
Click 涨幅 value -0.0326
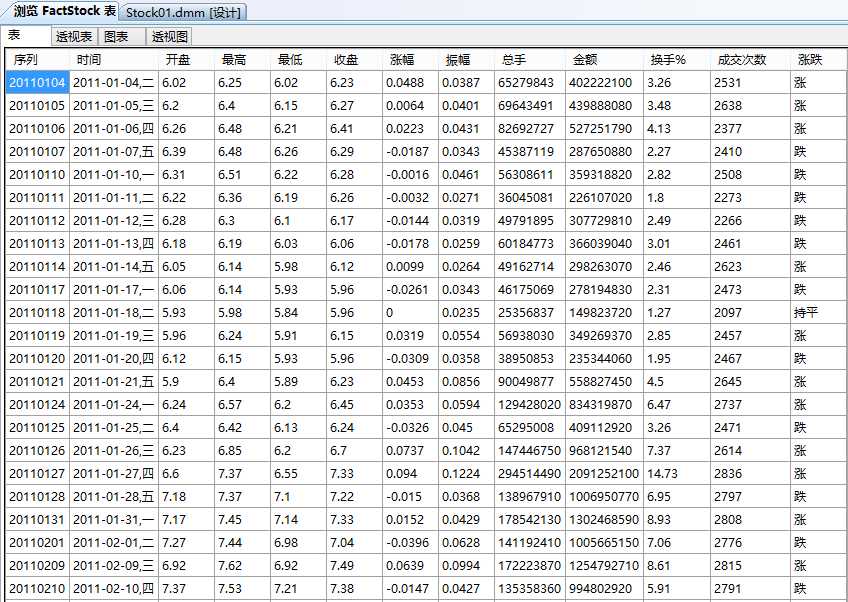pyautogui.click(x=410, y=427)
